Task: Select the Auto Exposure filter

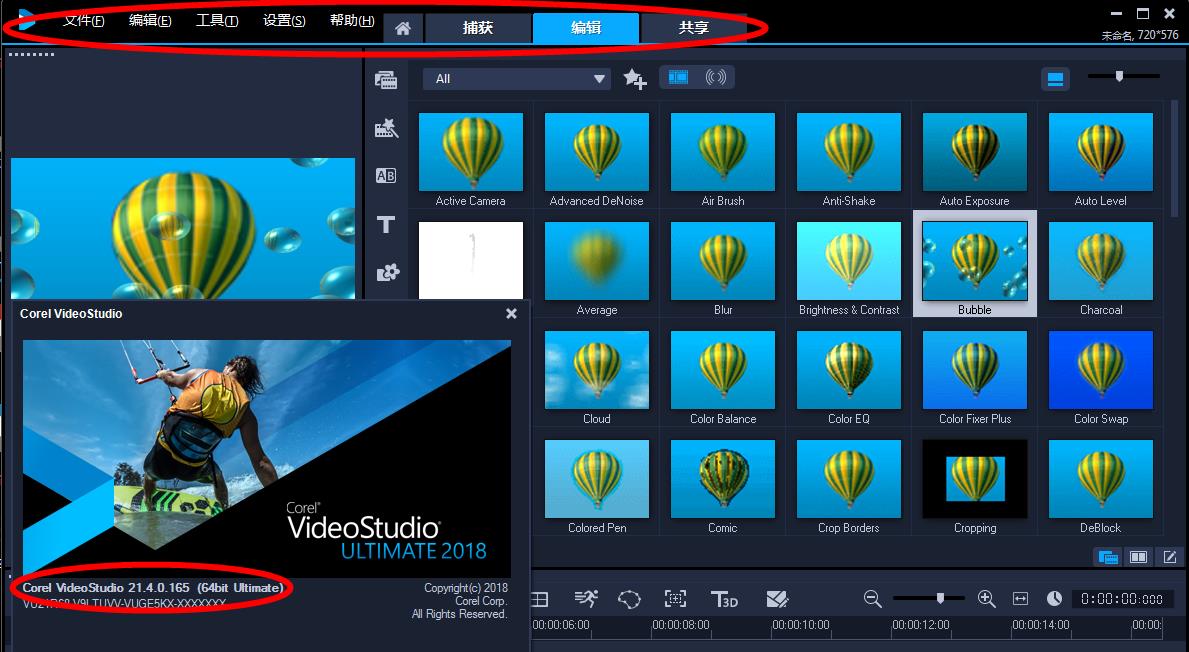Action: pos(974,152)
